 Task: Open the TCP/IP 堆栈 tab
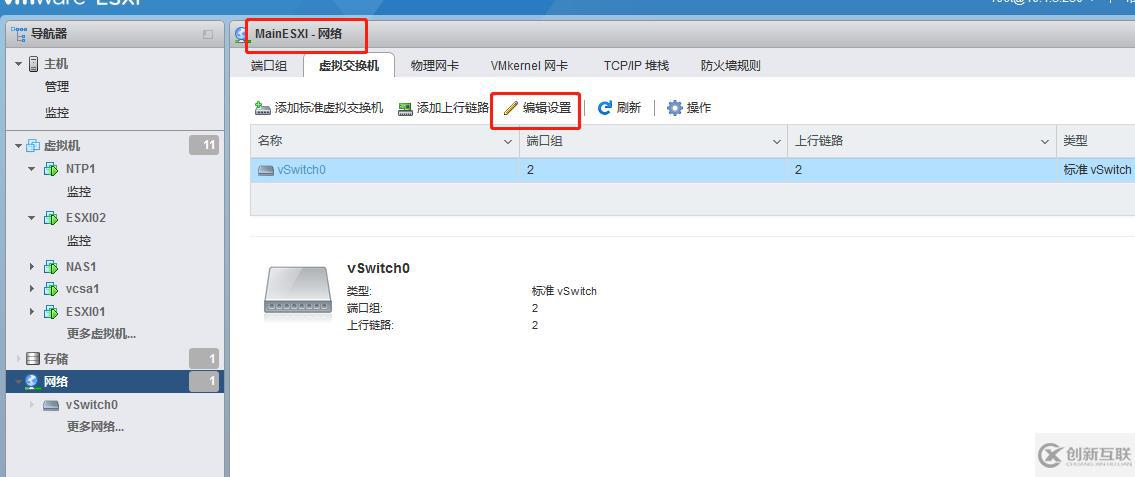636,65
